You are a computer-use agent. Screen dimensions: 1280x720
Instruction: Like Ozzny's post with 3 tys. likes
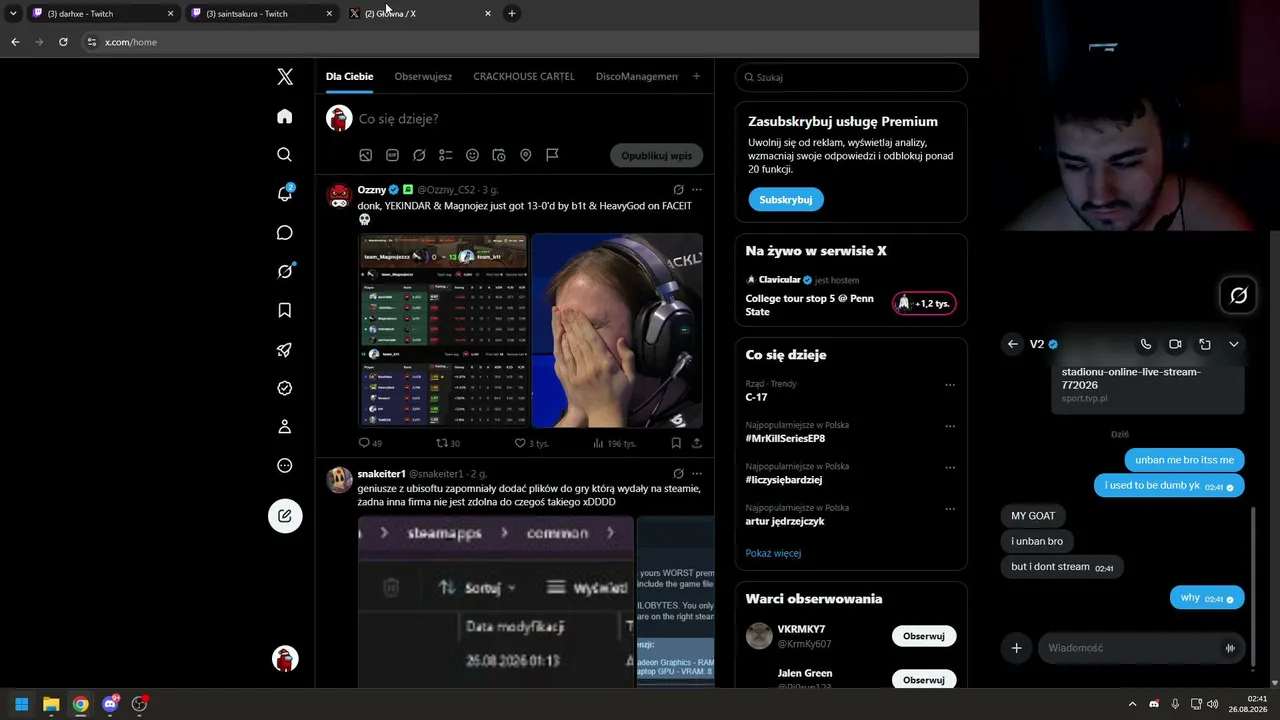click(532, 443)
